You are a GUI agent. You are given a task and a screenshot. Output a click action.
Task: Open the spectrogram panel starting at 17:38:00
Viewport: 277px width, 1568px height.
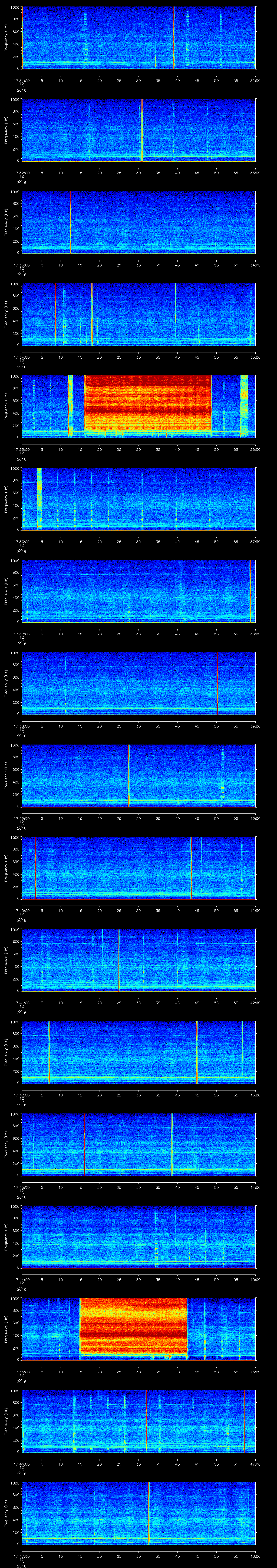[x=138, y=683]
